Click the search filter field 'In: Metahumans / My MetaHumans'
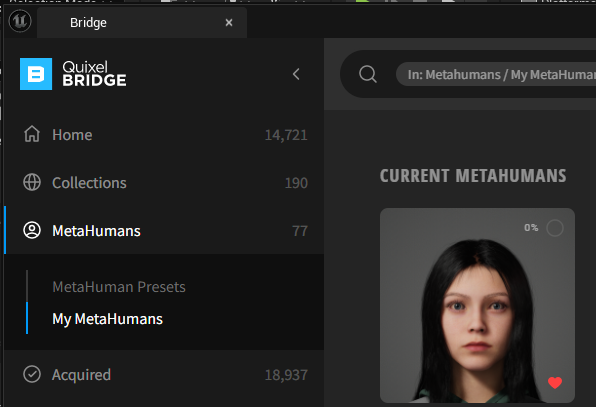 pyautogui.click(x=496, y=74)
